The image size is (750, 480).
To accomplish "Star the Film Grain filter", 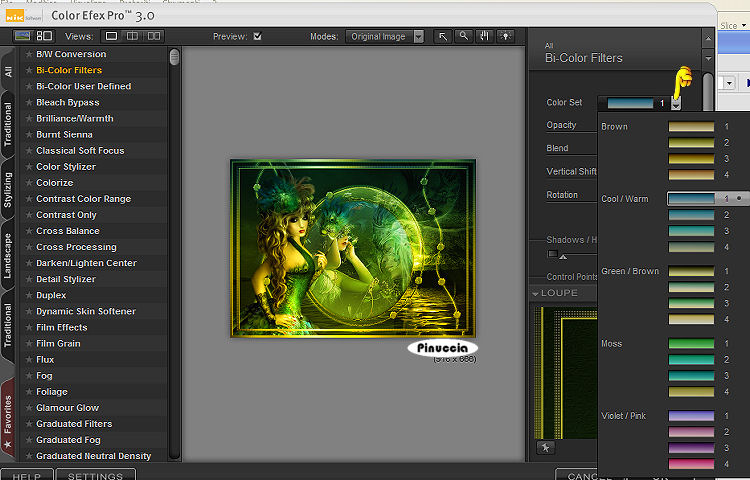I will tap(29, 343).
